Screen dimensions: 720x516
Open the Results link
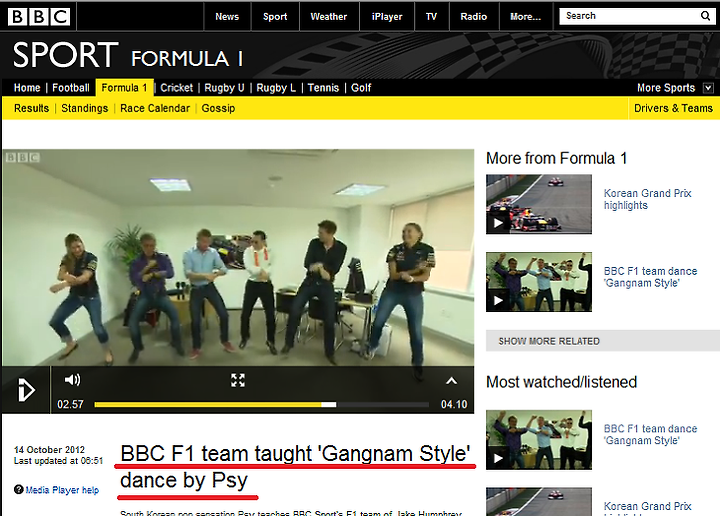pos(31,108)
